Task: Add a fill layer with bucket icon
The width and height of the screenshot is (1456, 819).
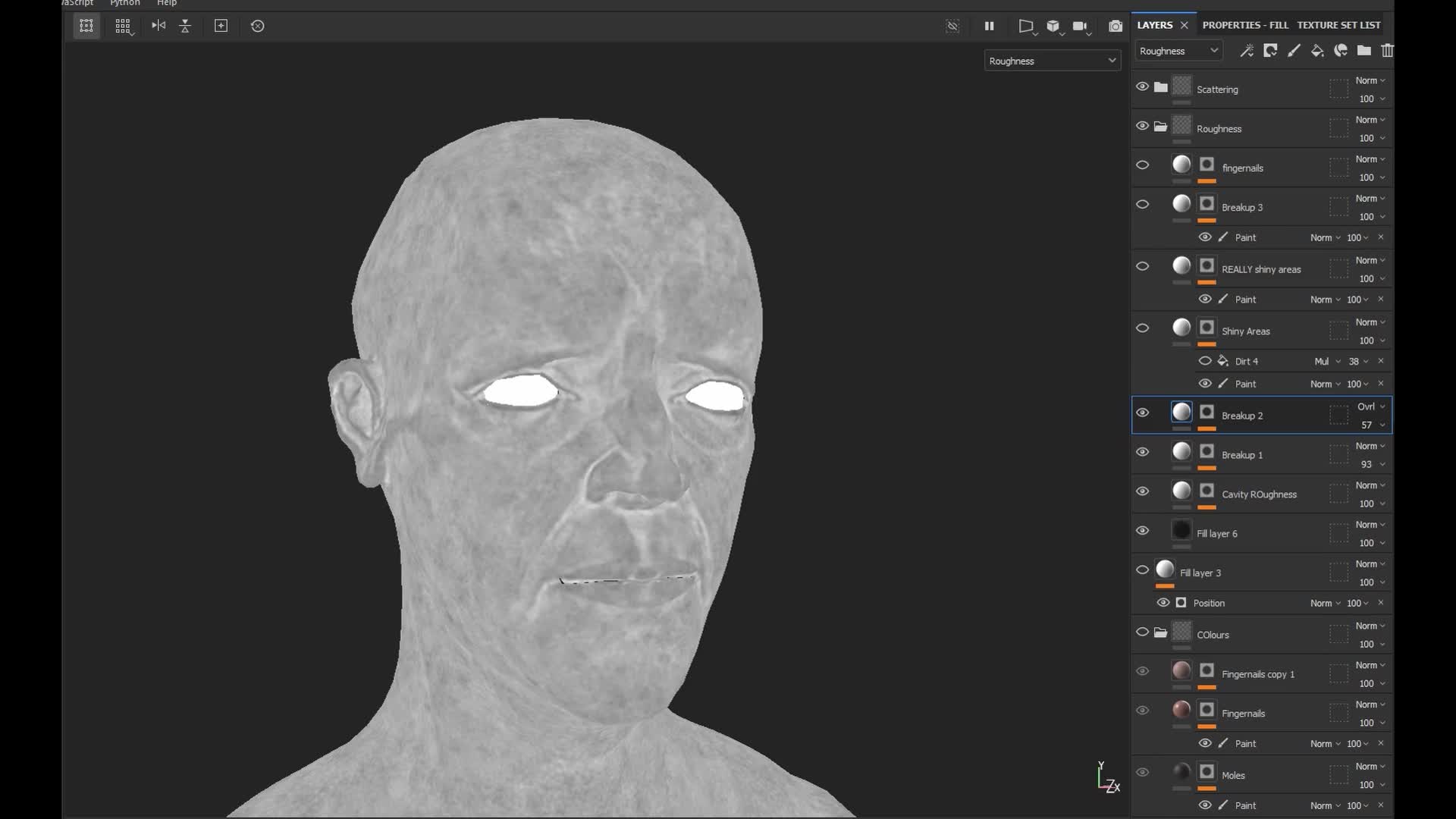Action: pos(1317,51)
